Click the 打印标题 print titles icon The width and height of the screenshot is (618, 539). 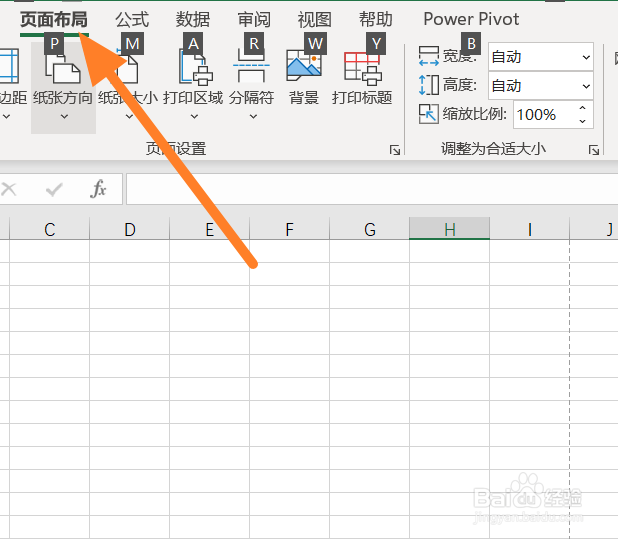tap(363, 68)
